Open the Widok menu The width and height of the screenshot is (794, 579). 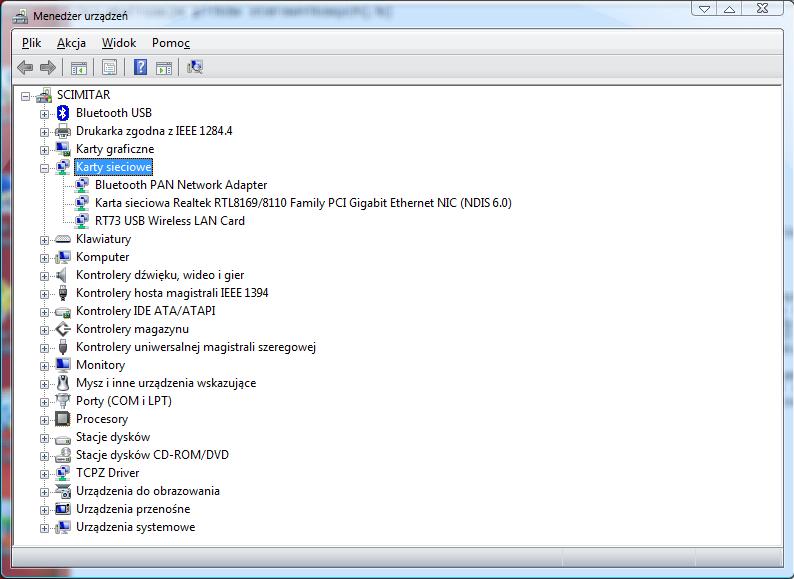(x=119, y=43)
